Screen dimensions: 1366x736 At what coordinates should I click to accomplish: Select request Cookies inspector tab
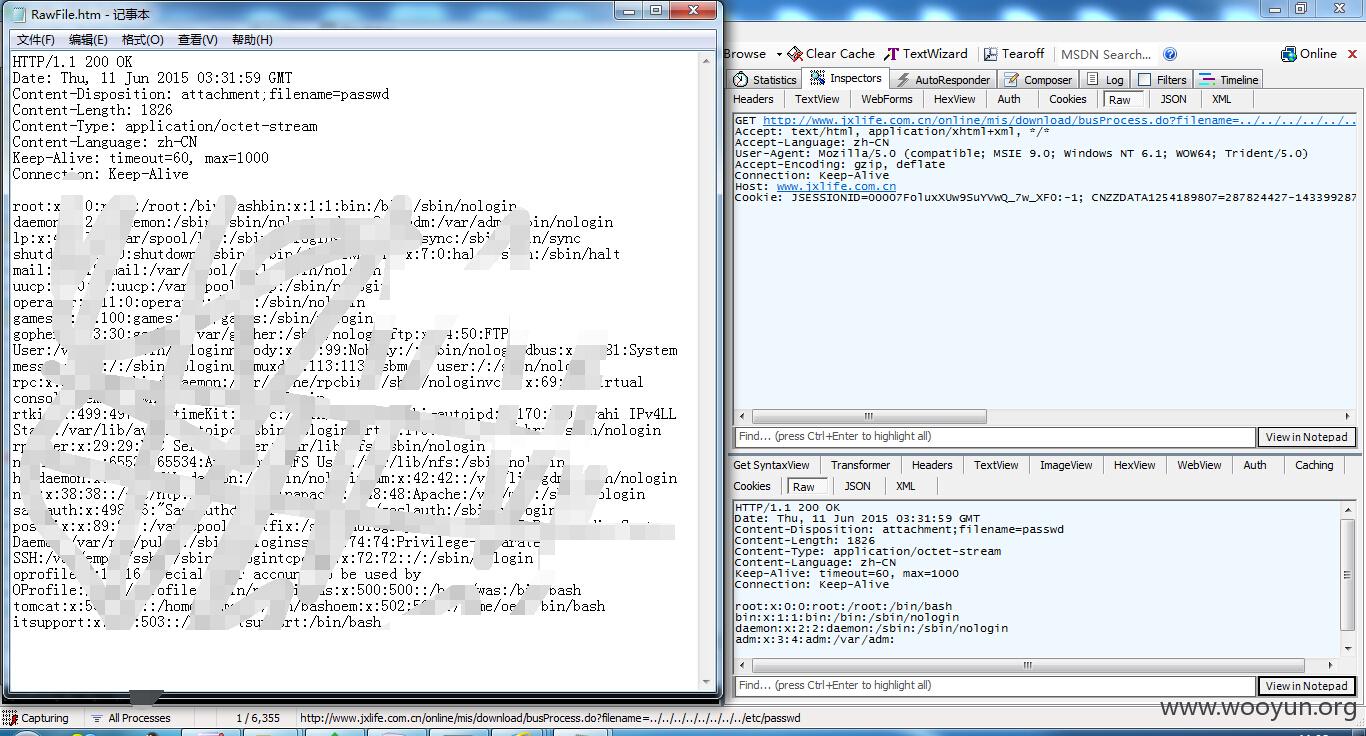point(1067,99)
